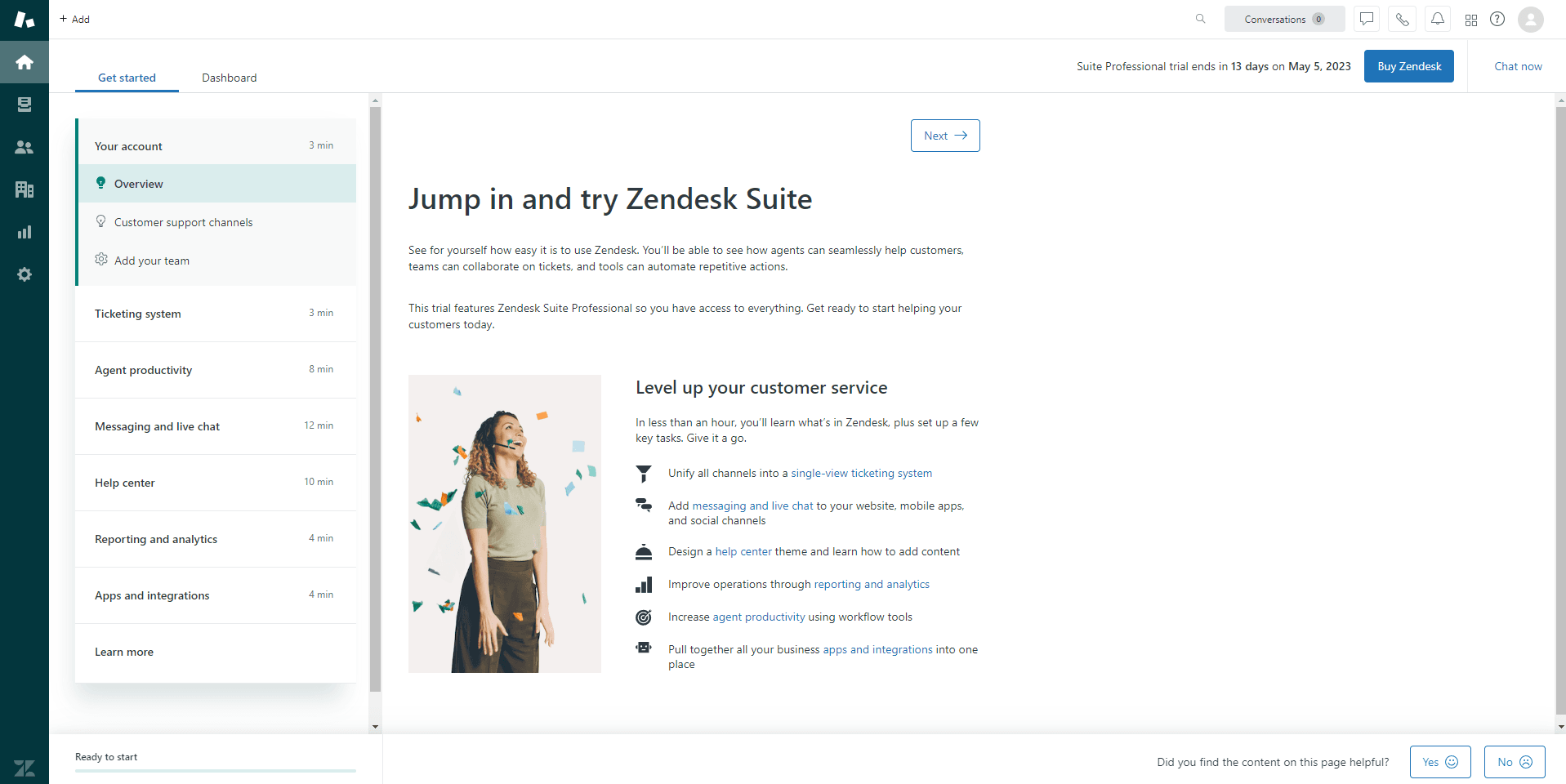
Task: Open the reporting and analytics link
Action: point(872,584)
